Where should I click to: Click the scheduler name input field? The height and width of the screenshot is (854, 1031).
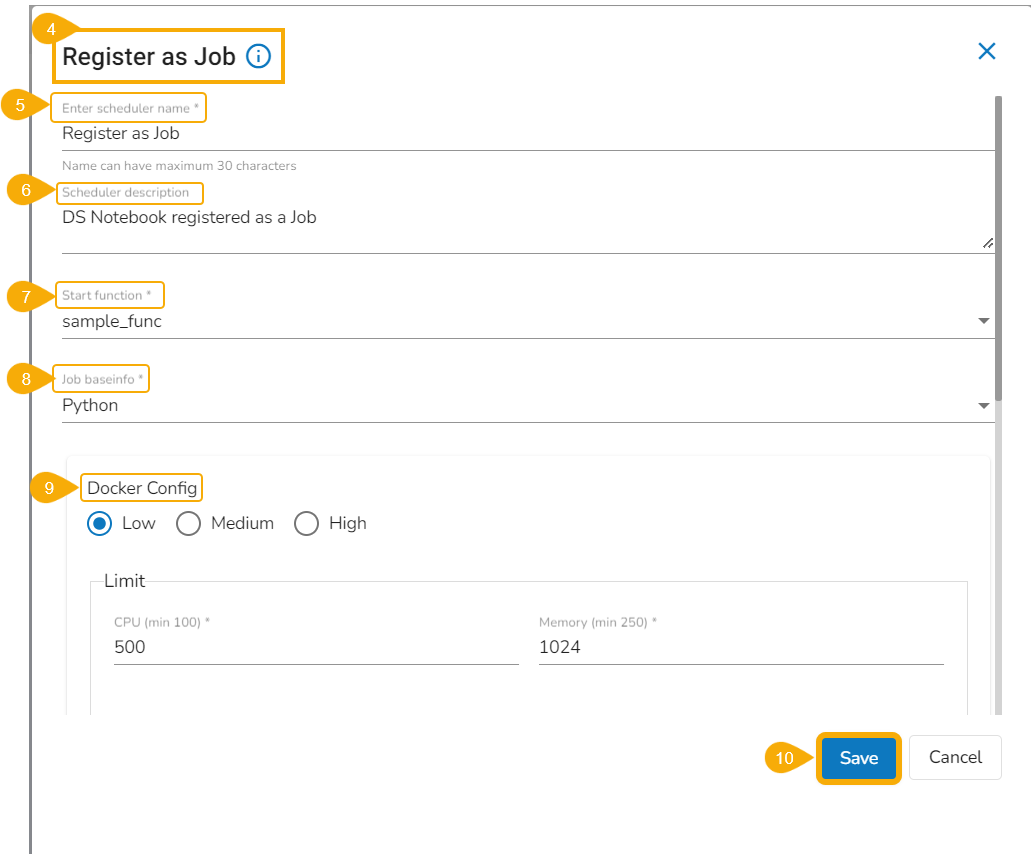[500, 133]
